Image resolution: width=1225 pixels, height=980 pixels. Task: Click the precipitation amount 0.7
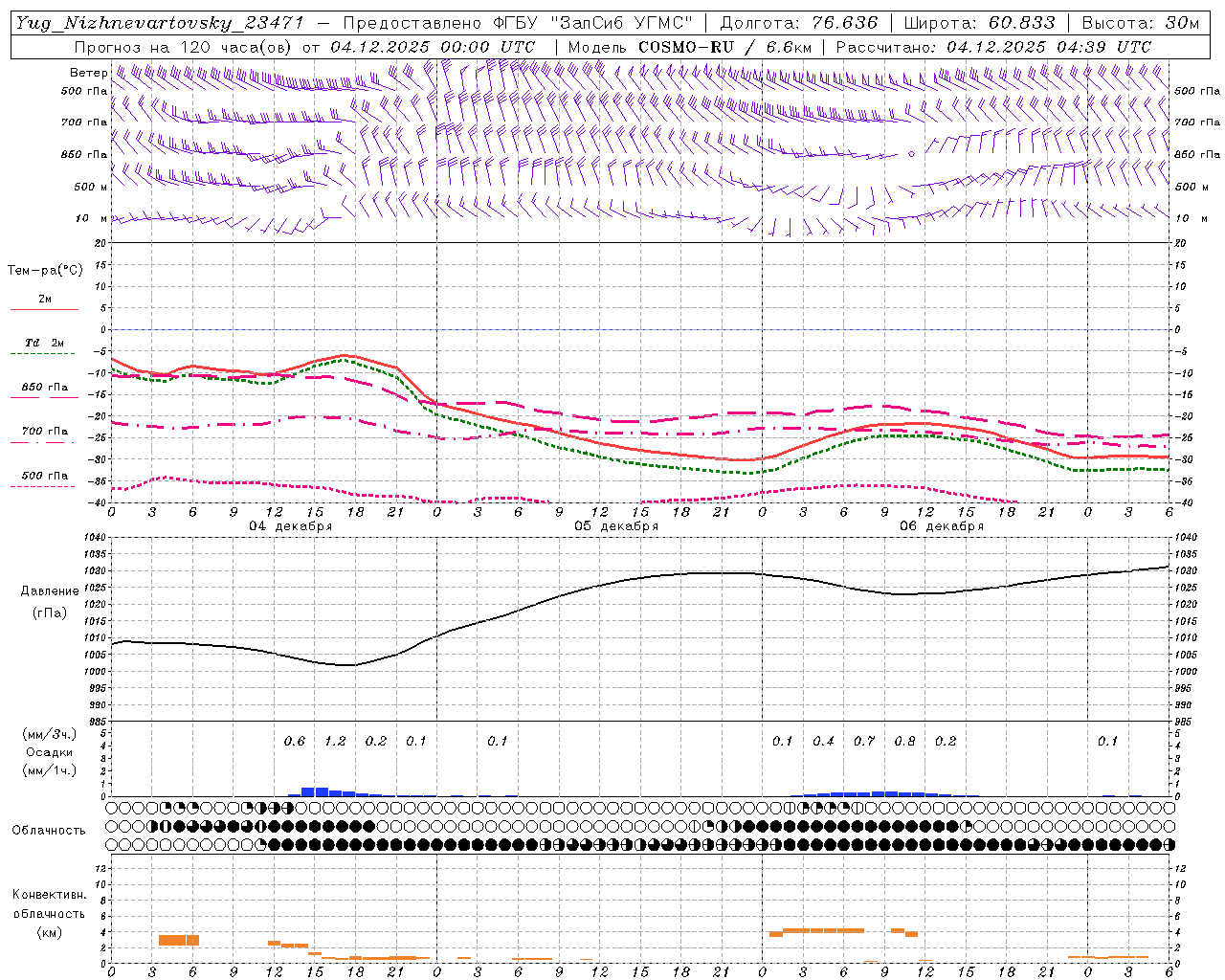click(x=864, y=742)
